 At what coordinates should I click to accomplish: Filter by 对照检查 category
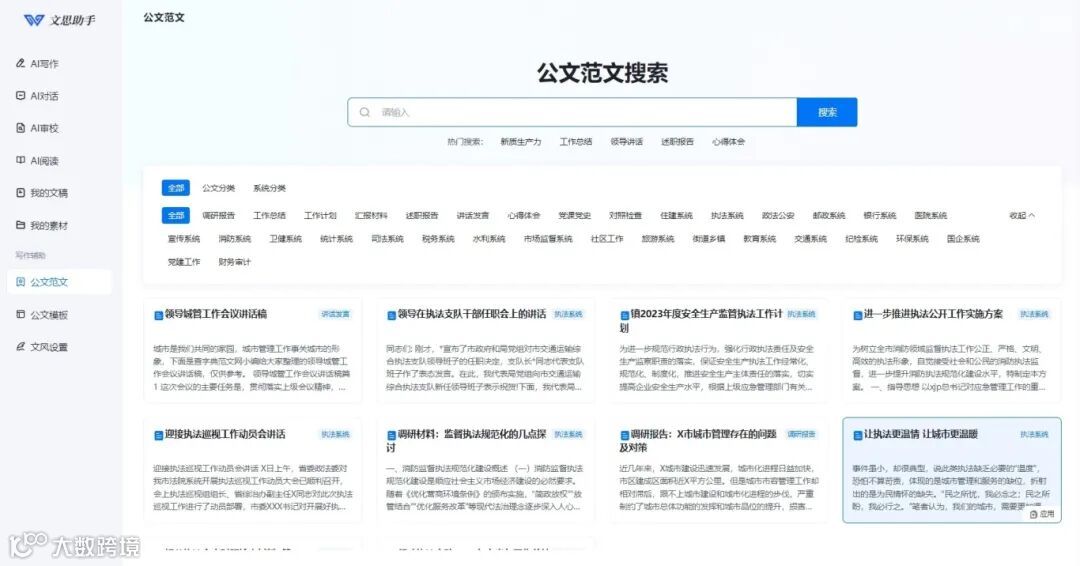(x=625, y=216)
